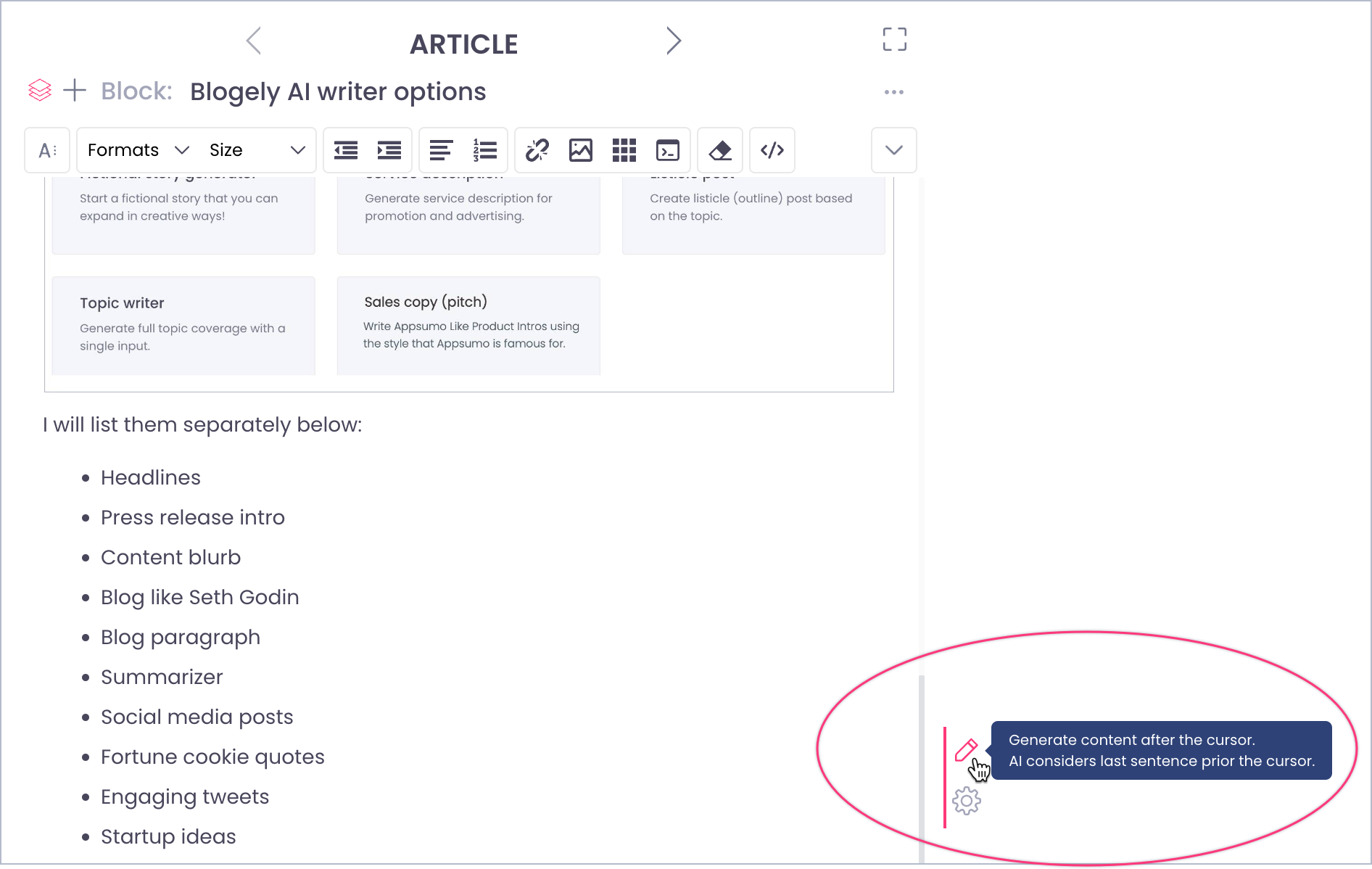Click the 'I will list them separately below' line
Image resolution: width=1372 pixels, height=869 pixels.
point(202,424)
